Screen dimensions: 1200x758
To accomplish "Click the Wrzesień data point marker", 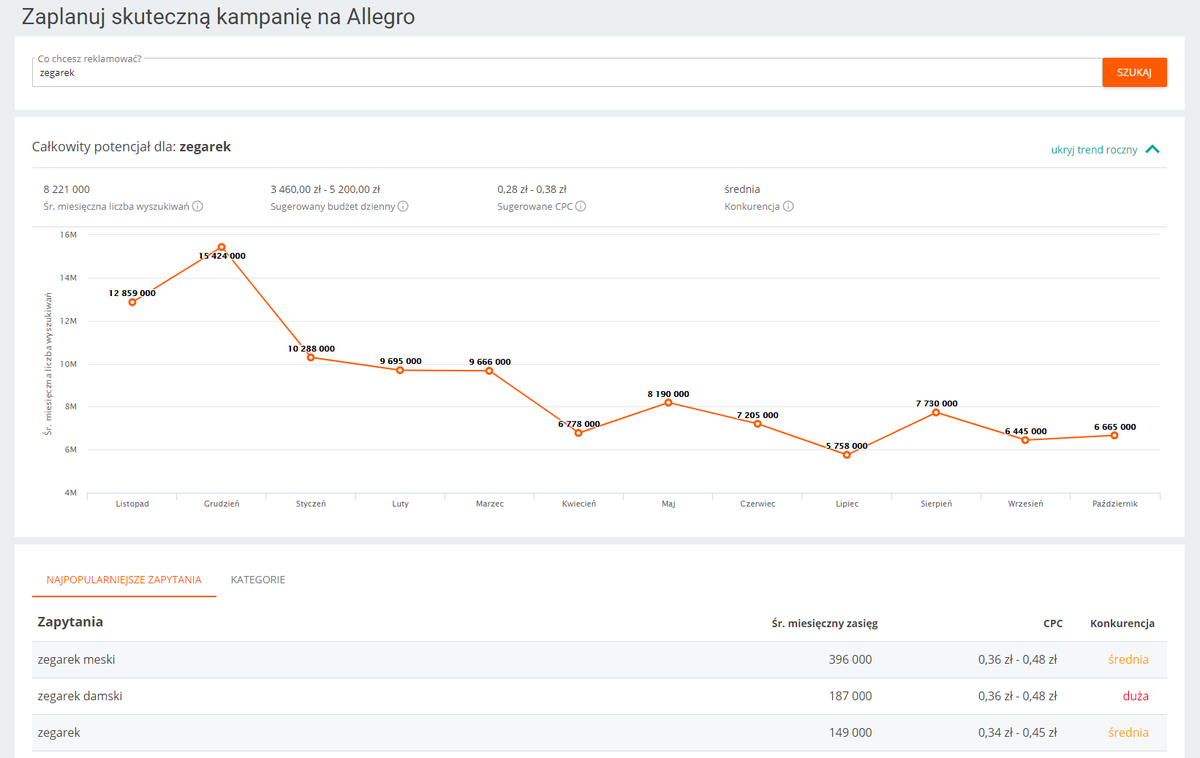I will pyautogui.click(x=1025, y=440).
